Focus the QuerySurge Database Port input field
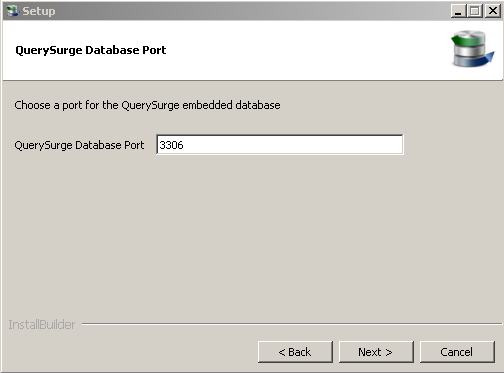 pyautogui.click(x=280, y=145)
